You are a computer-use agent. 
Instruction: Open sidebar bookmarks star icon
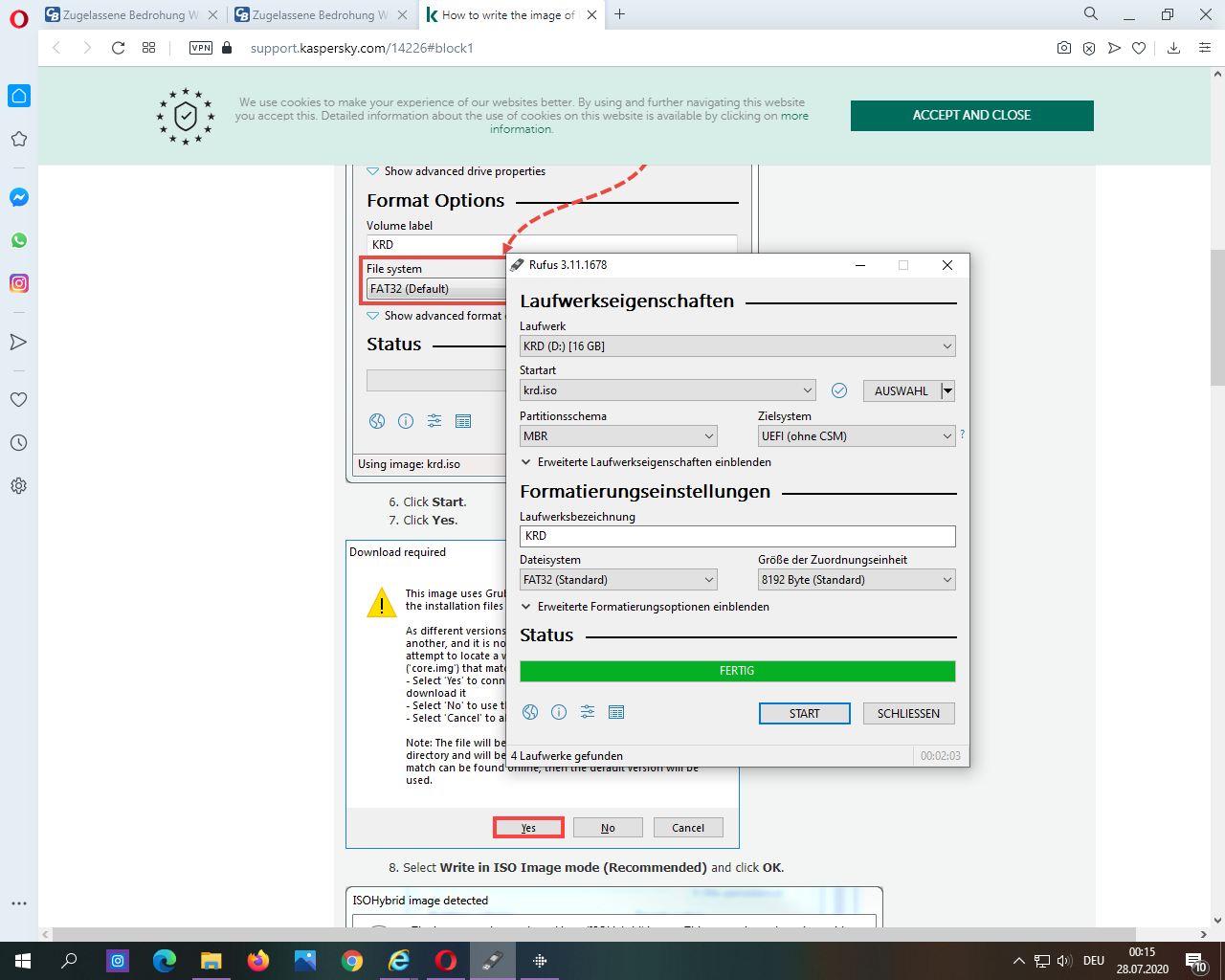(19, 139)
